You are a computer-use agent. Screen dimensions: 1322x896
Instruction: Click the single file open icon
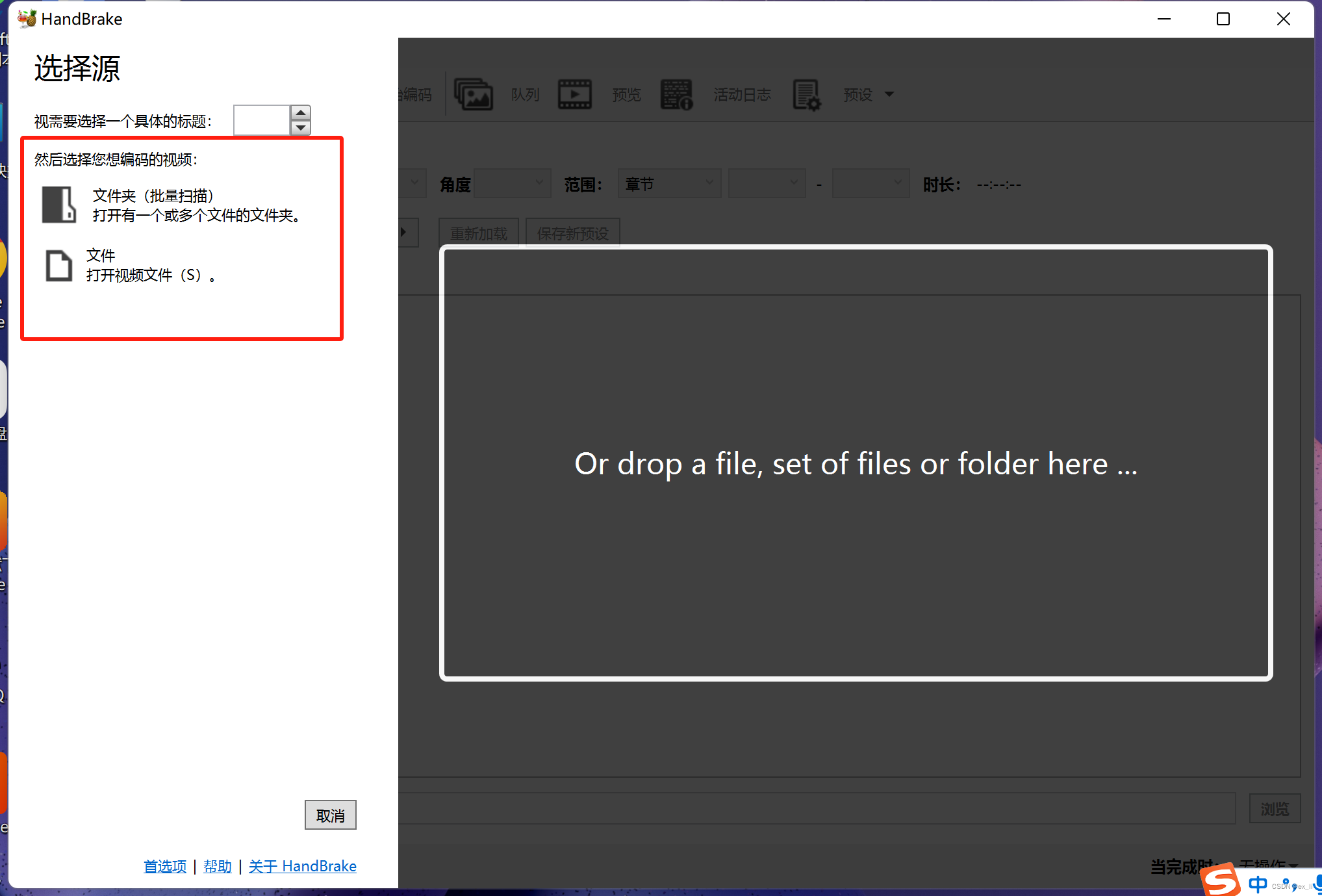click(x=58, y=266)
